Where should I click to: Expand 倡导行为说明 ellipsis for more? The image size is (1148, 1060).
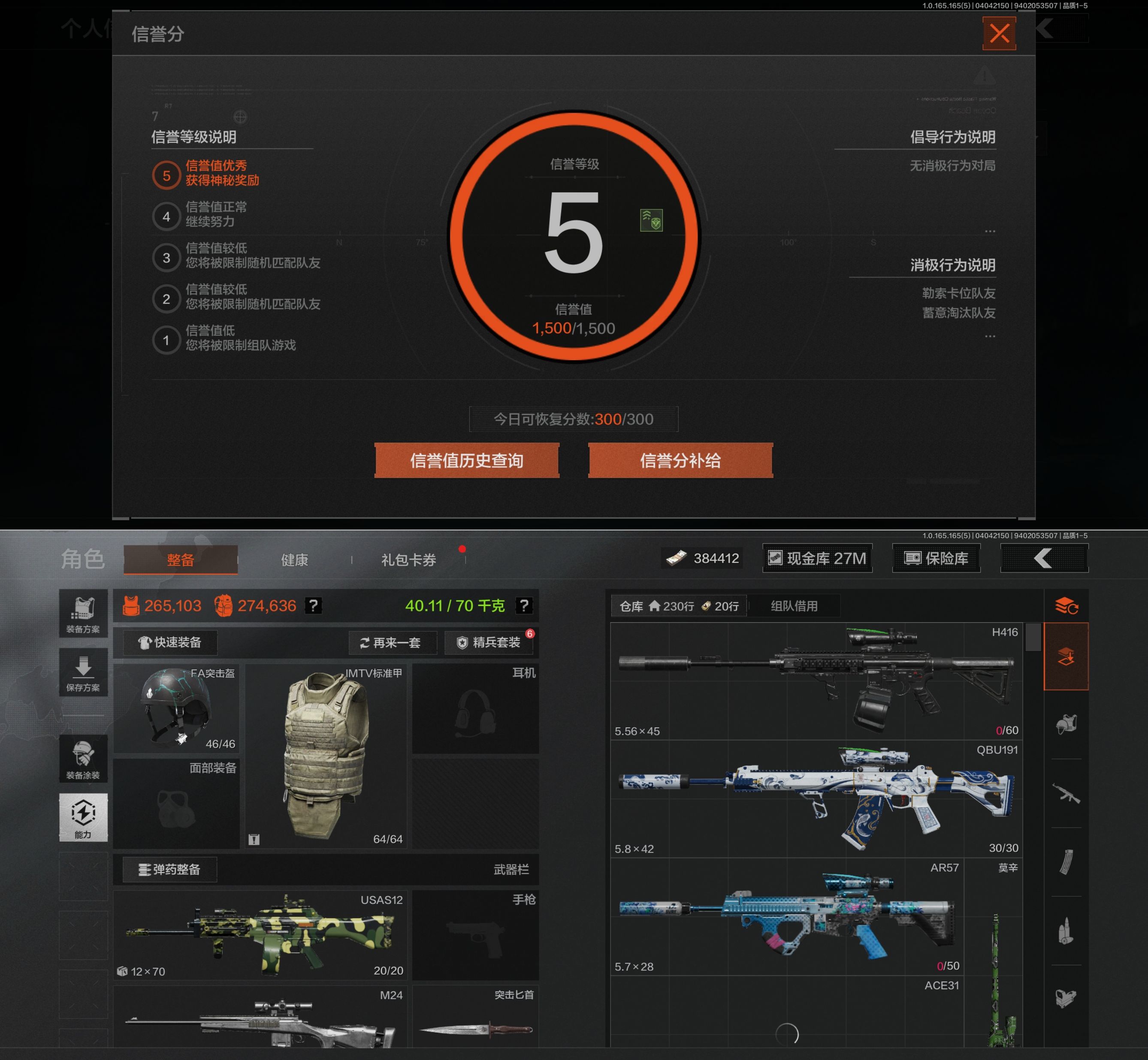click(x=990, y=231)
